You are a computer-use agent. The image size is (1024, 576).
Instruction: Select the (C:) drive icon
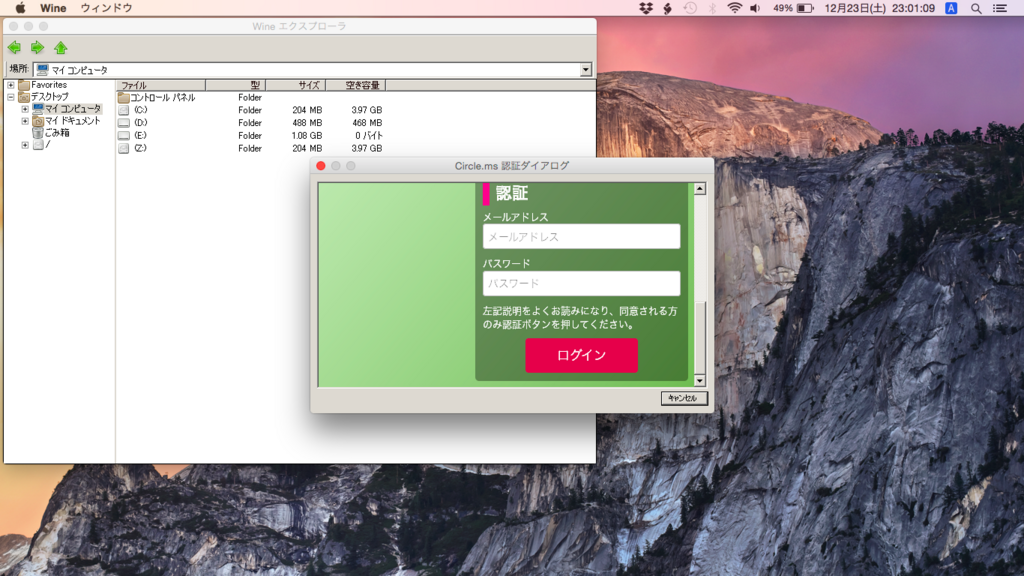pos(123,110)
